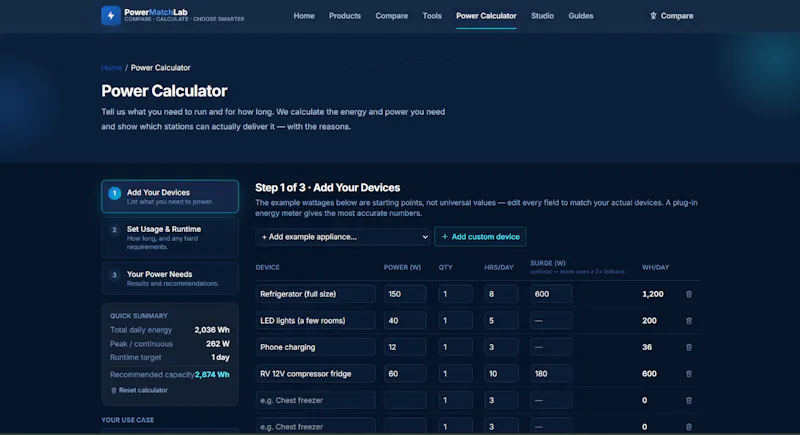Click the Refrigerator power field showing 150
The image size is (800, 435).
tap(405, 294)
